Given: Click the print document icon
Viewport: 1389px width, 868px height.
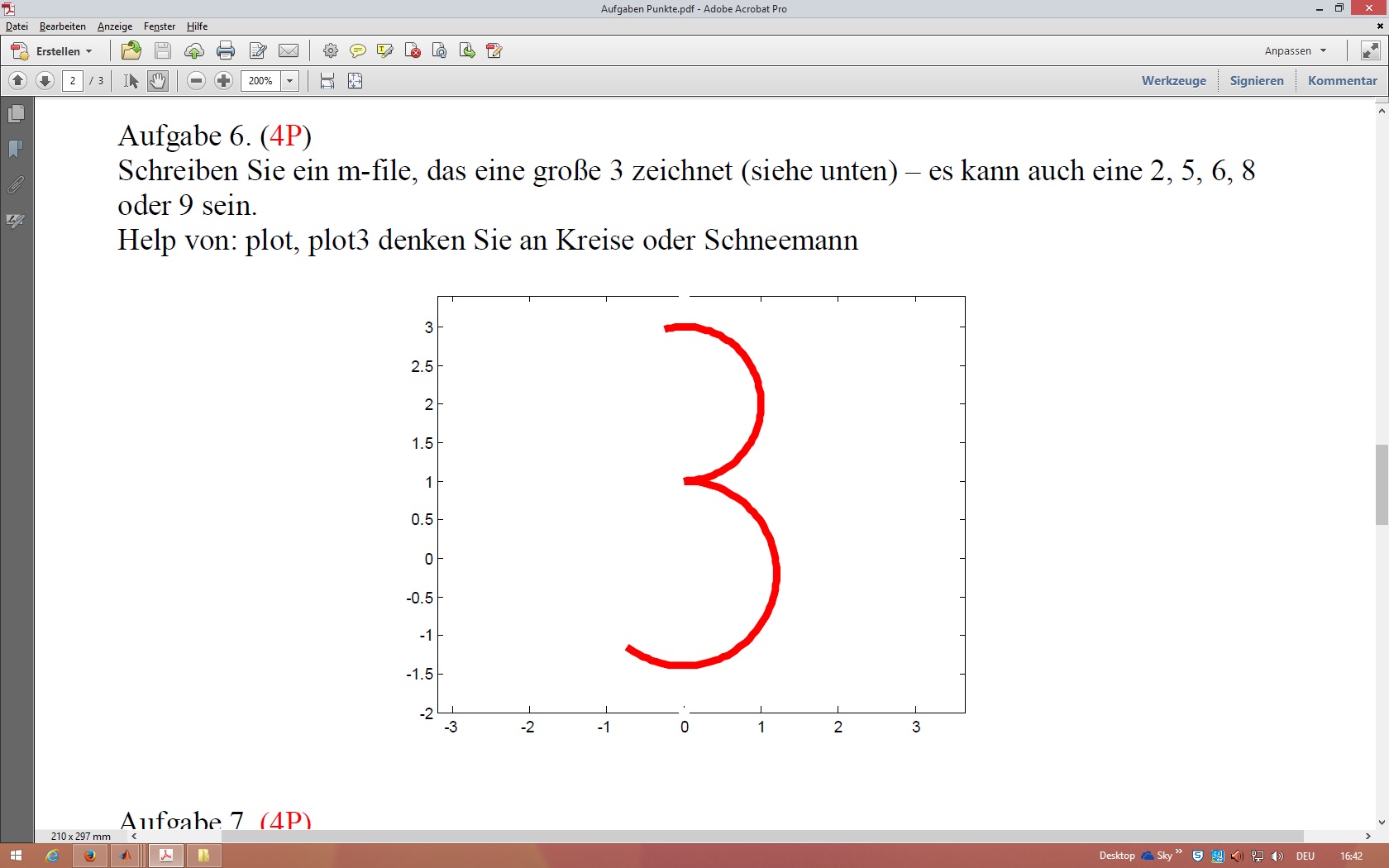Looking at the screenshot, I should pos(225,51).
